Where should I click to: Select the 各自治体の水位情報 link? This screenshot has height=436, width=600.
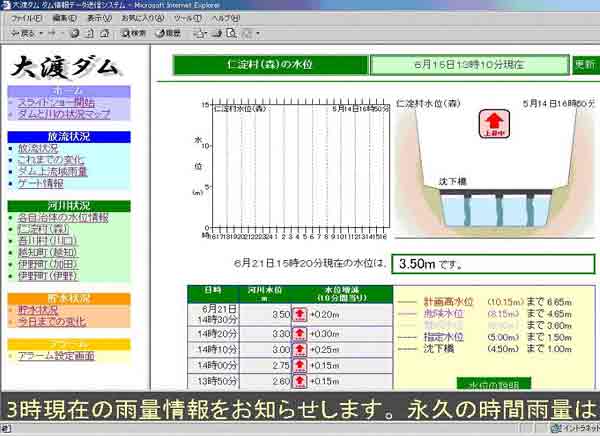63,217
